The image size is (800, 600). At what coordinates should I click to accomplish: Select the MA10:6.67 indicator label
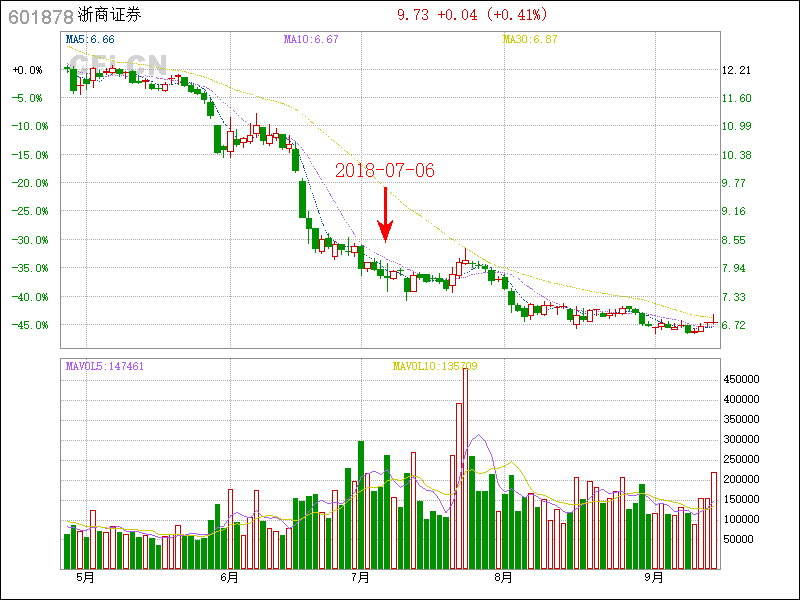pyautogui.click(x=311, y=39)
